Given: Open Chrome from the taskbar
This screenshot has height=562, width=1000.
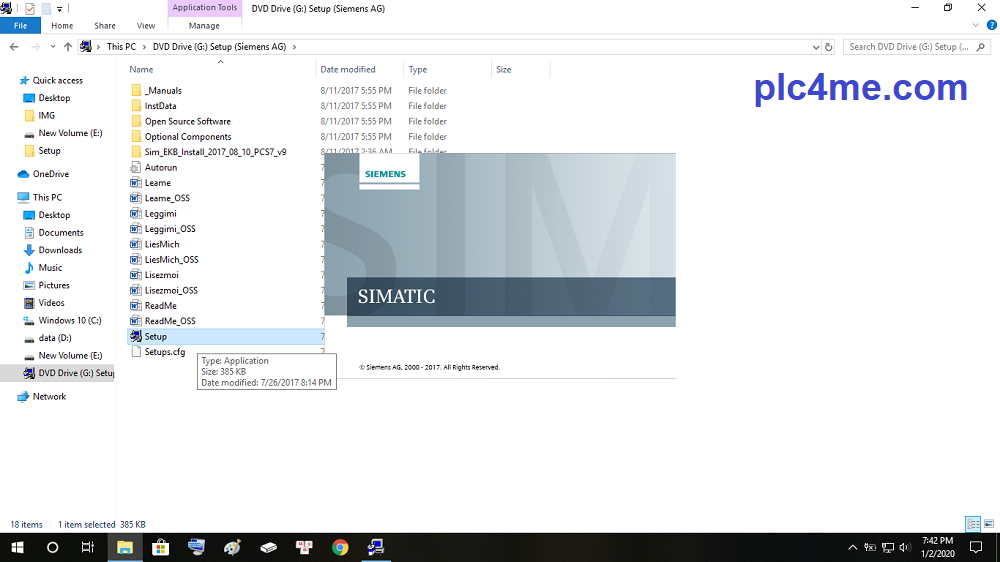Looking at the screenshot, I should 340,547.
